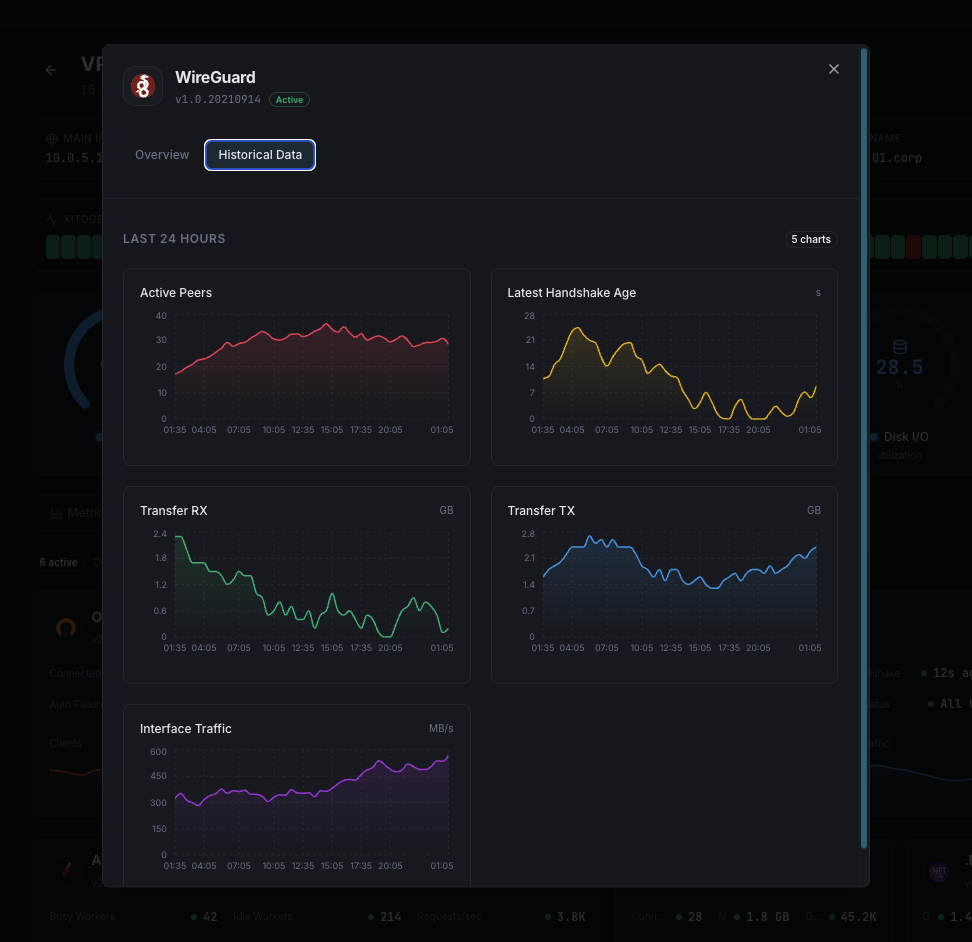The height and width of the screenshot is (942, 972).
Task: Open the 6 active filter
Action: point(58,562)
